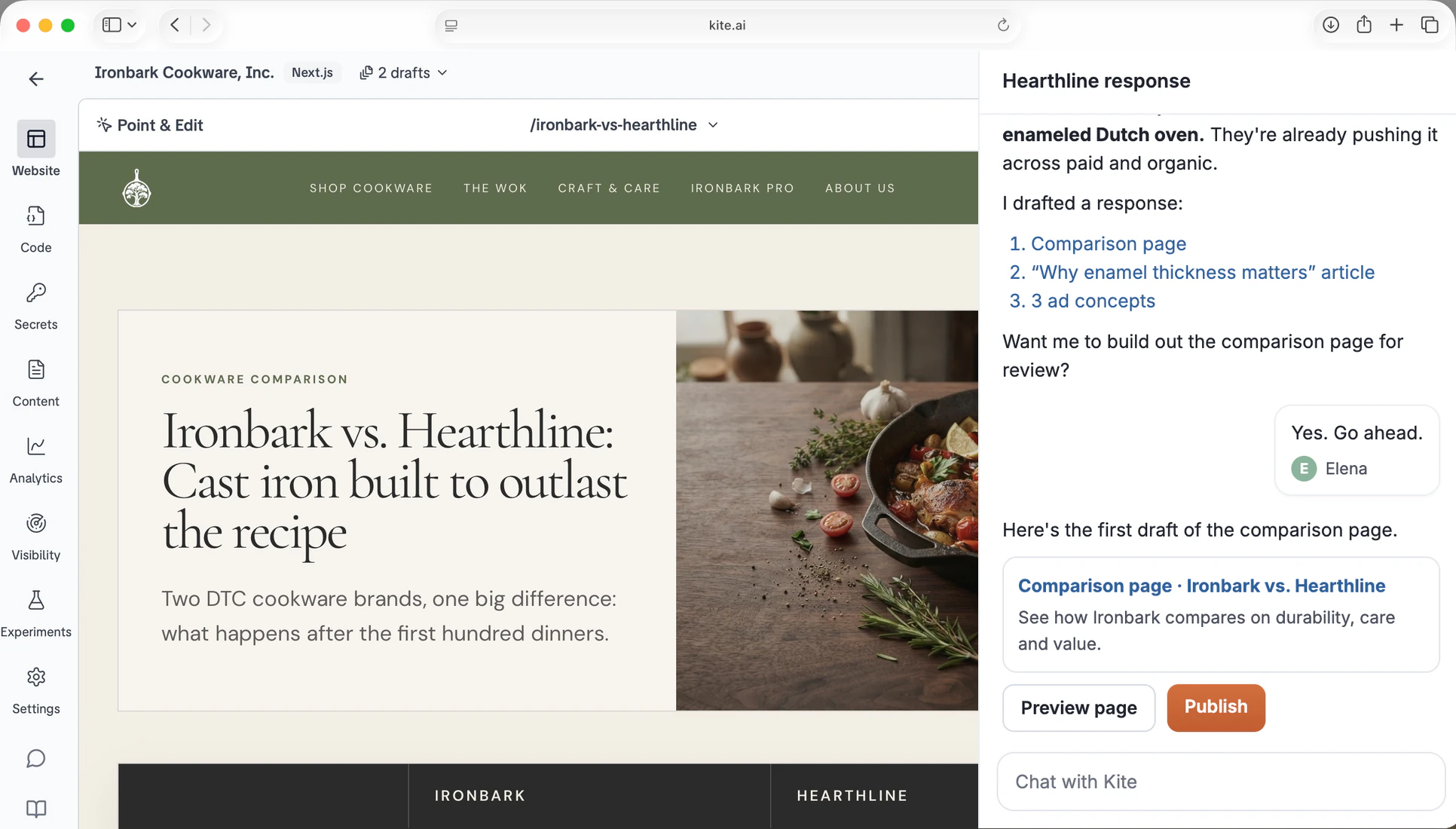The image size is (1456, 829).
Task: Click the skillet hero image
Action: (827, 510)
